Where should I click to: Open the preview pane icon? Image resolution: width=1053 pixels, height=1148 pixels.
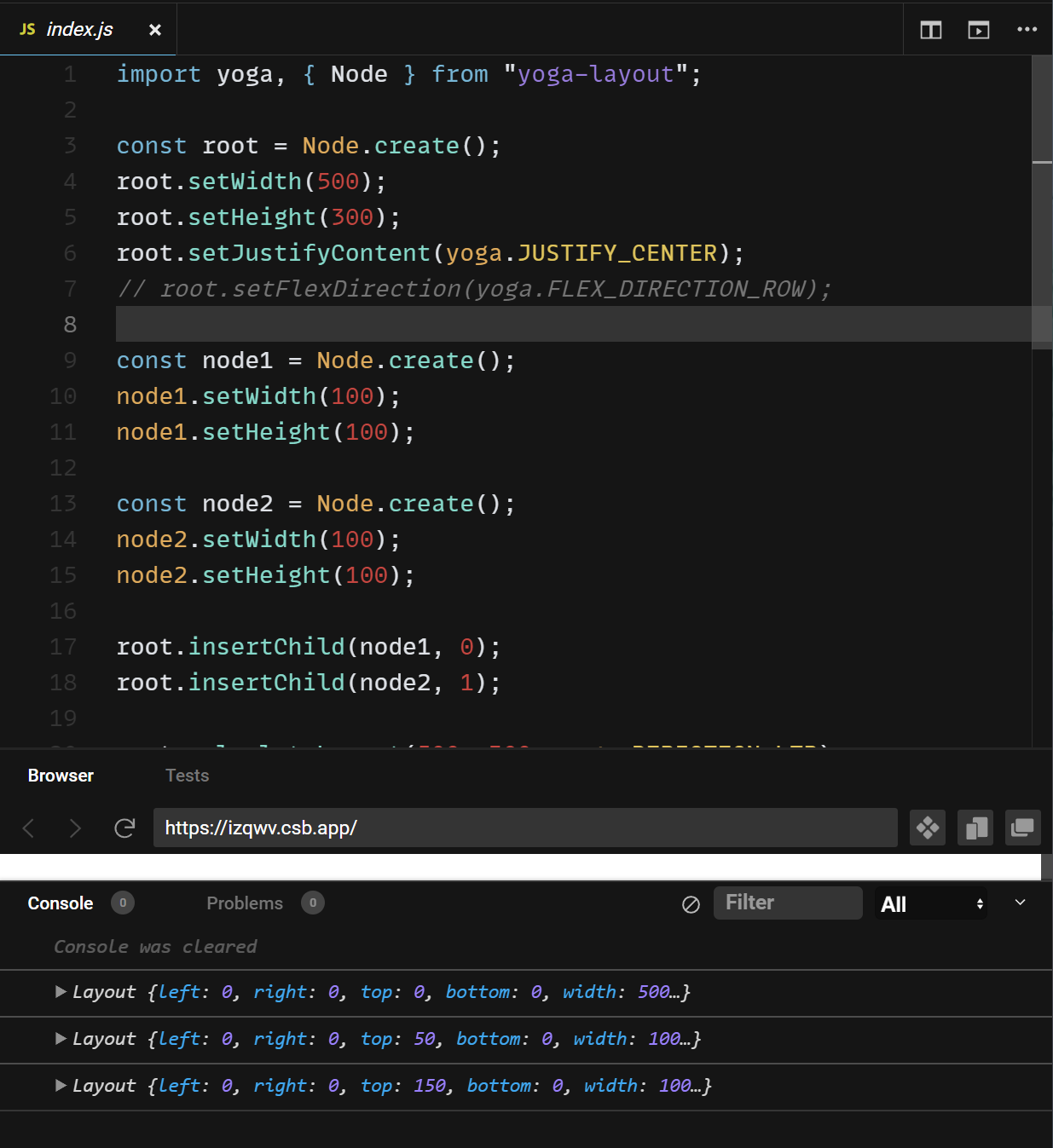pyautogui.click(x=979, y=30)
